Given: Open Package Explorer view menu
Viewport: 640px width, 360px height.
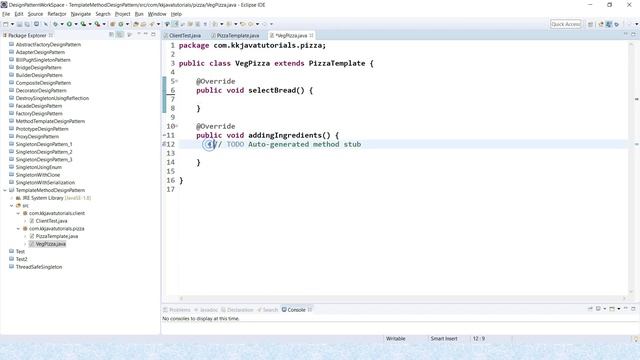Looking at the screenshot, I should pyautogui.click(x=130, y=35).
